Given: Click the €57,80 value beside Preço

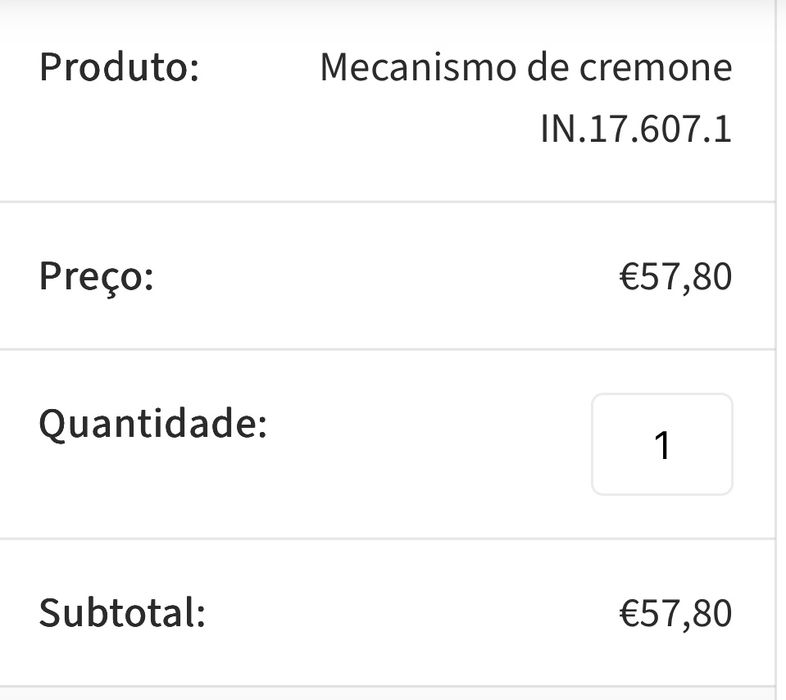Looking at the screenshot, I should (675, 276).
